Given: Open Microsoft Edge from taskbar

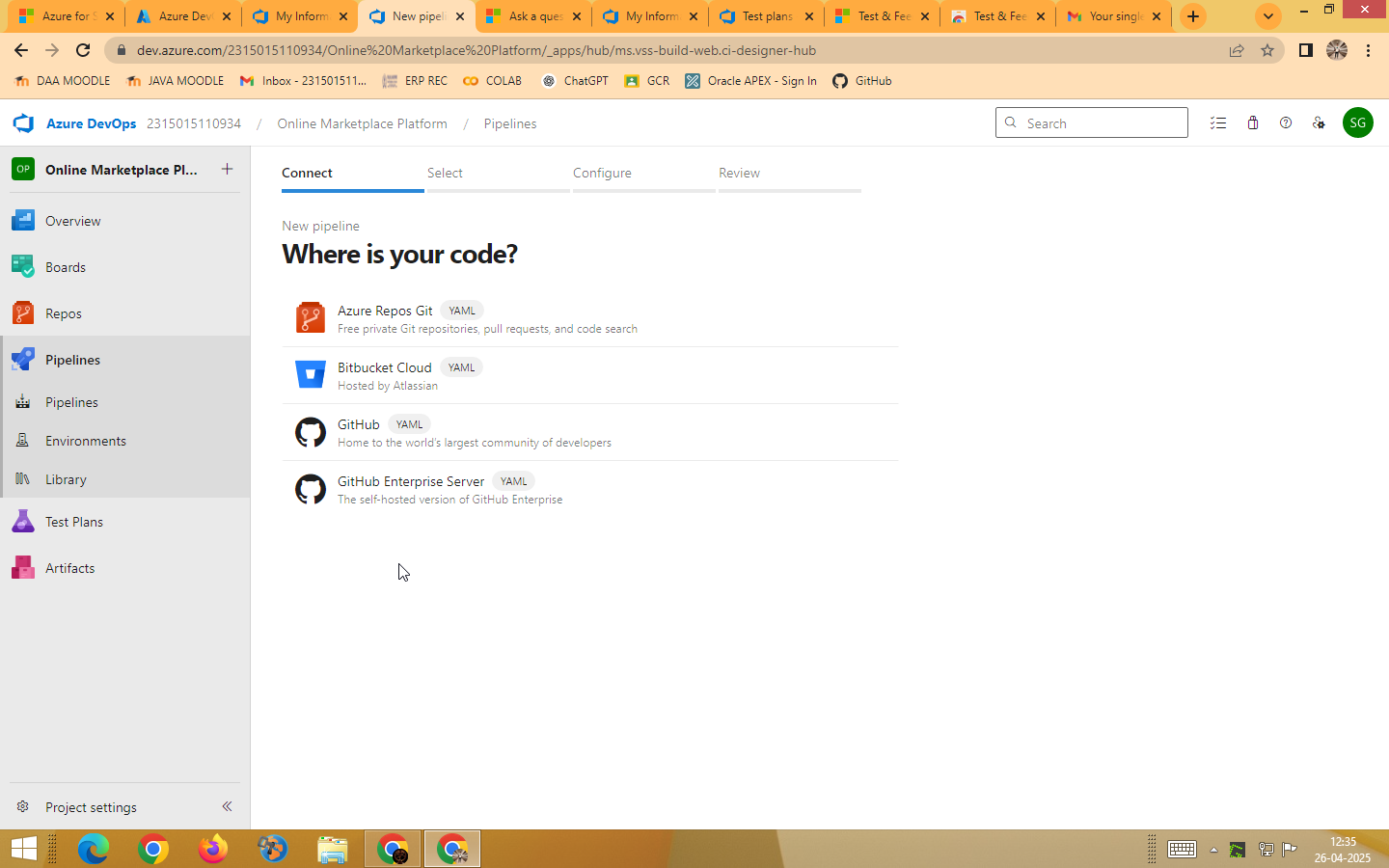Looking at the screenshot, I should click(94, 849).
